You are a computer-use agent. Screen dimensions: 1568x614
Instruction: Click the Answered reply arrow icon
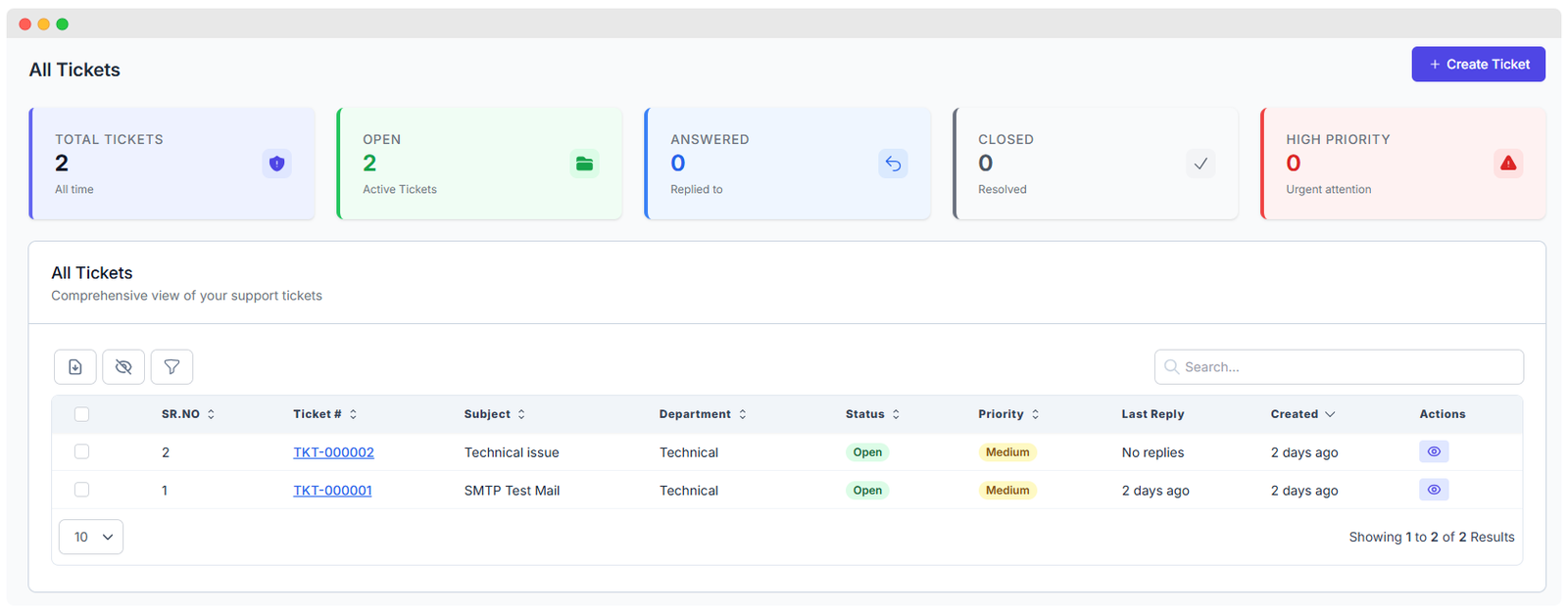[893, 164]
